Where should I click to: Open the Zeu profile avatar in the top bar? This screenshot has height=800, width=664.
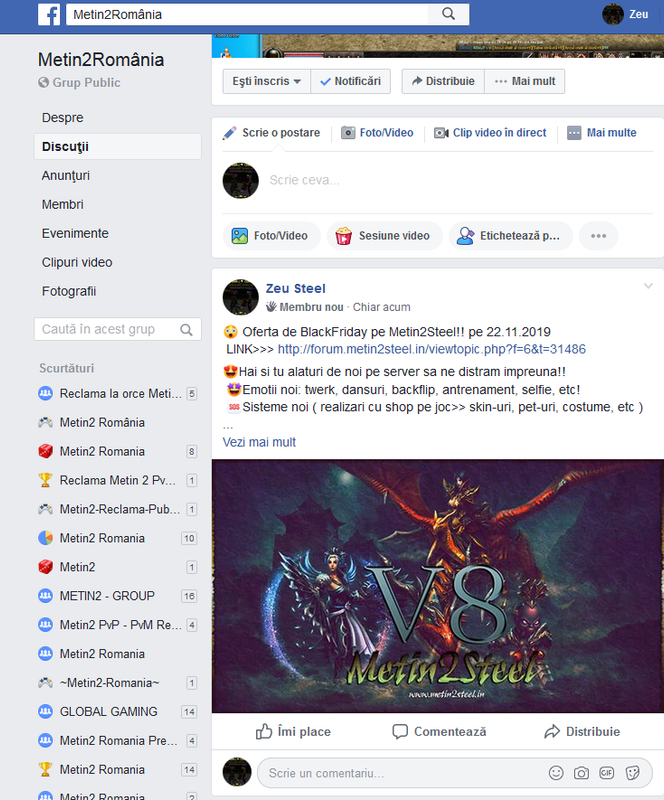coord(612,14)
